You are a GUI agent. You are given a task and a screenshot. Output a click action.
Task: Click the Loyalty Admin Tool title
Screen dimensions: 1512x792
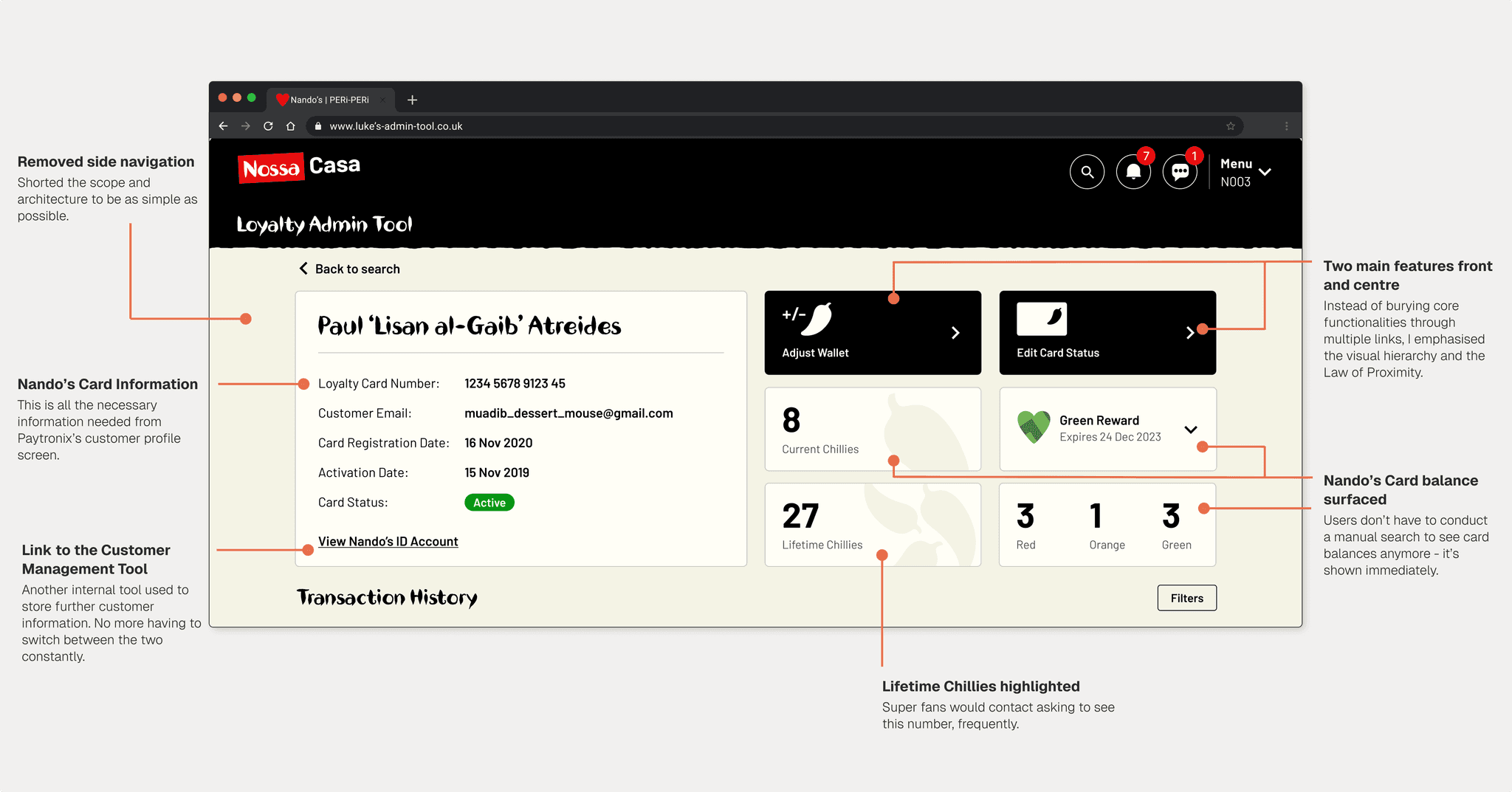coord(324,224)
